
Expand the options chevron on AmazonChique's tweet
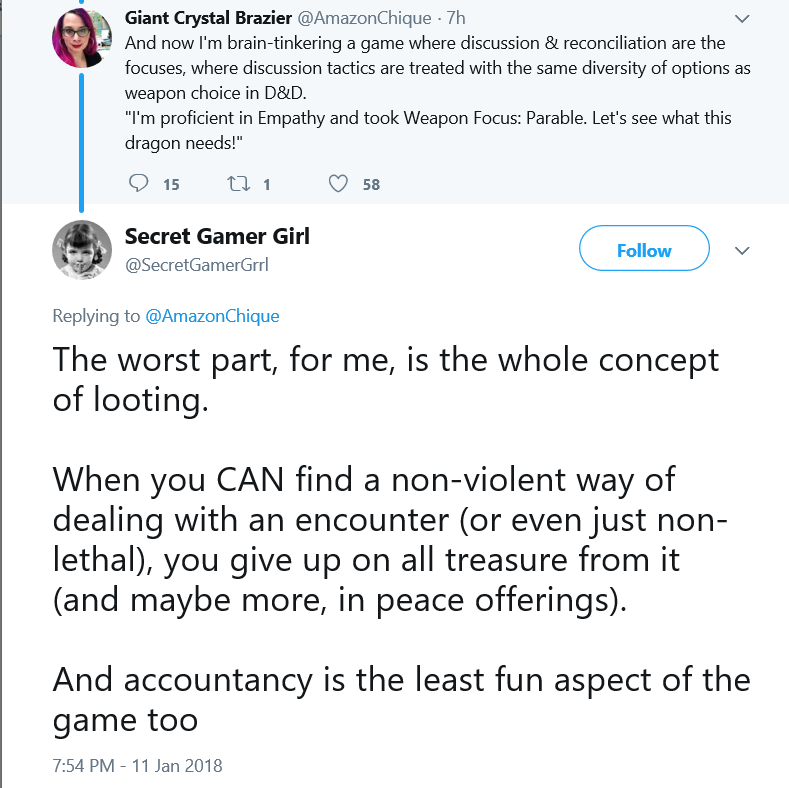[x=742, y=19]
